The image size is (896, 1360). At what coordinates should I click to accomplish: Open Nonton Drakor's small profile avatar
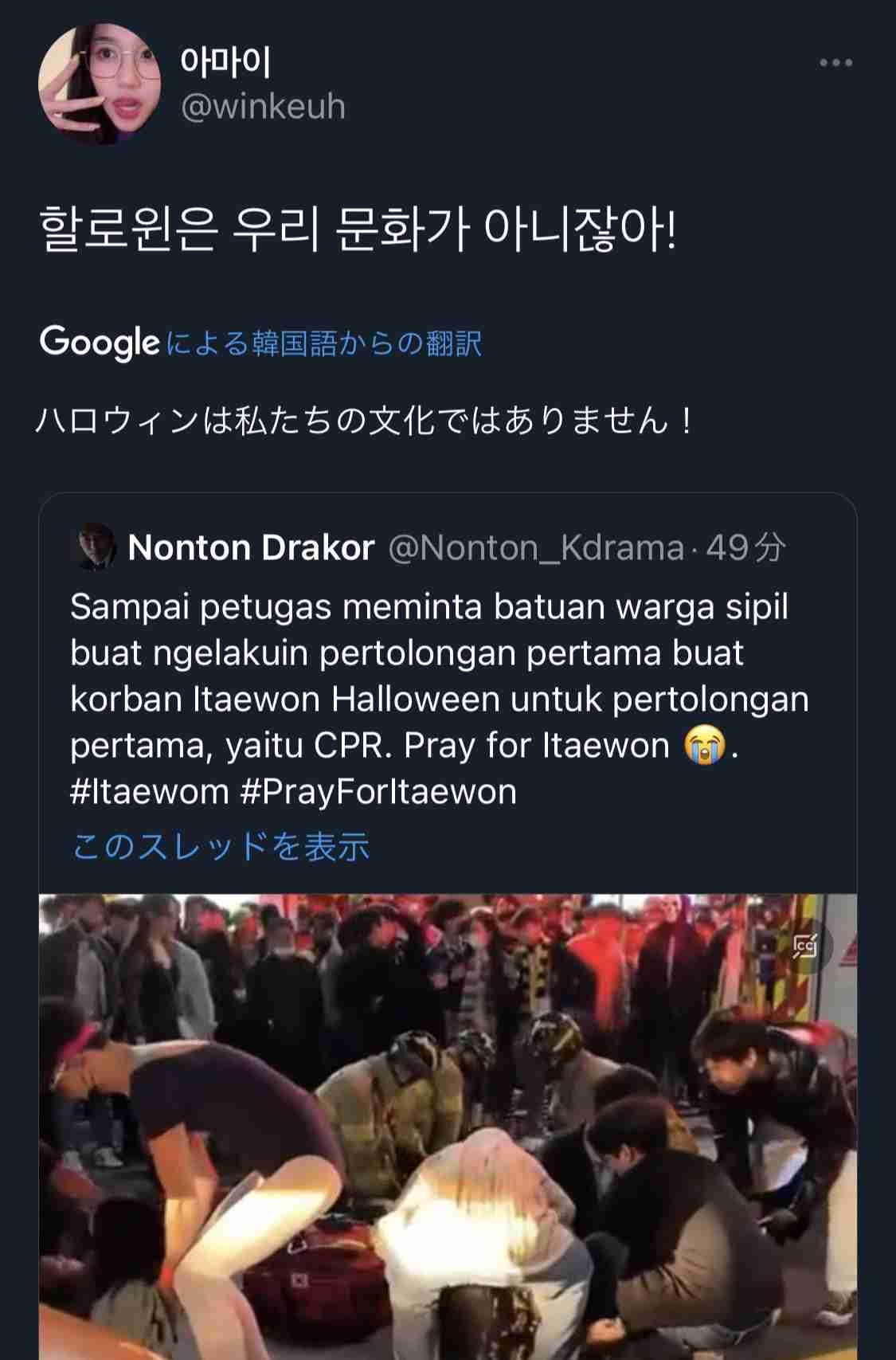[x=94, y=547]
